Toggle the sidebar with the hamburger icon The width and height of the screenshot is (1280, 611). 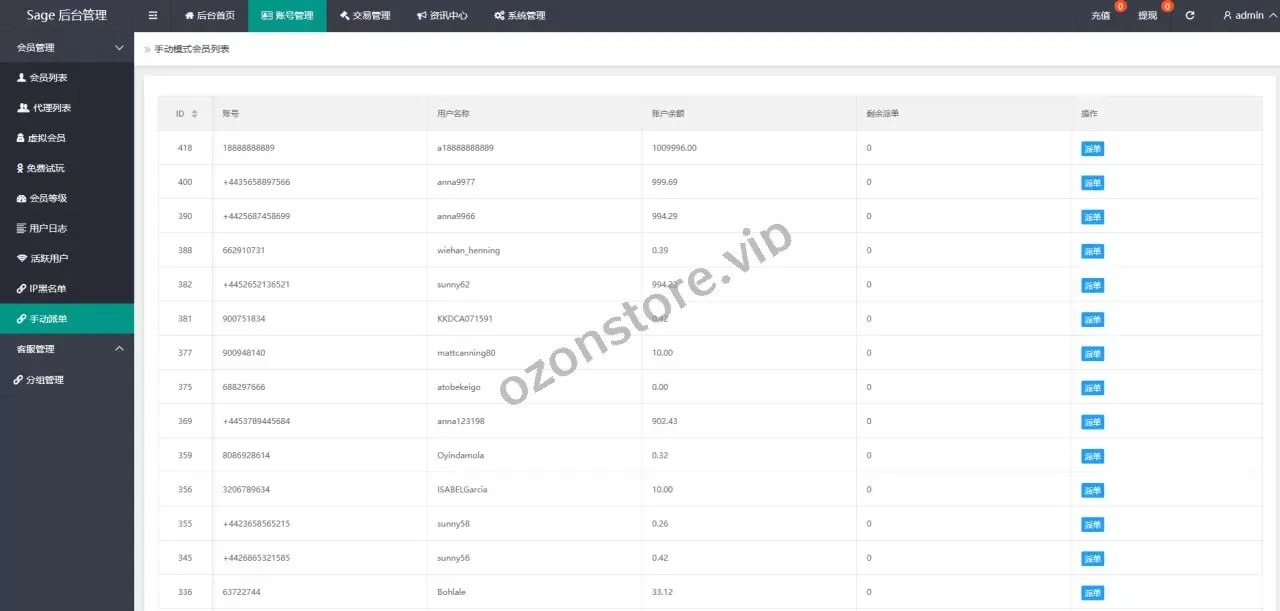pyautogui.click(x=152, y=16)
